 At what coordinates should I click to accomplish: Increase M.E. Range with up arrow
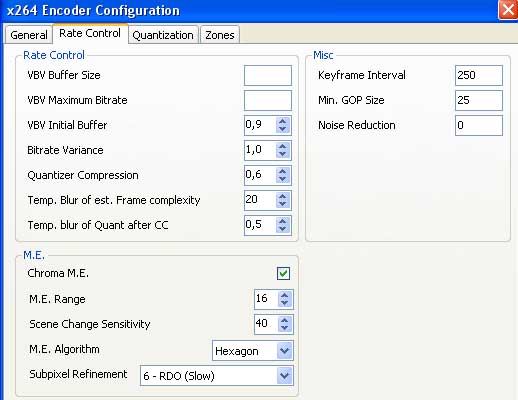(284, 295)
